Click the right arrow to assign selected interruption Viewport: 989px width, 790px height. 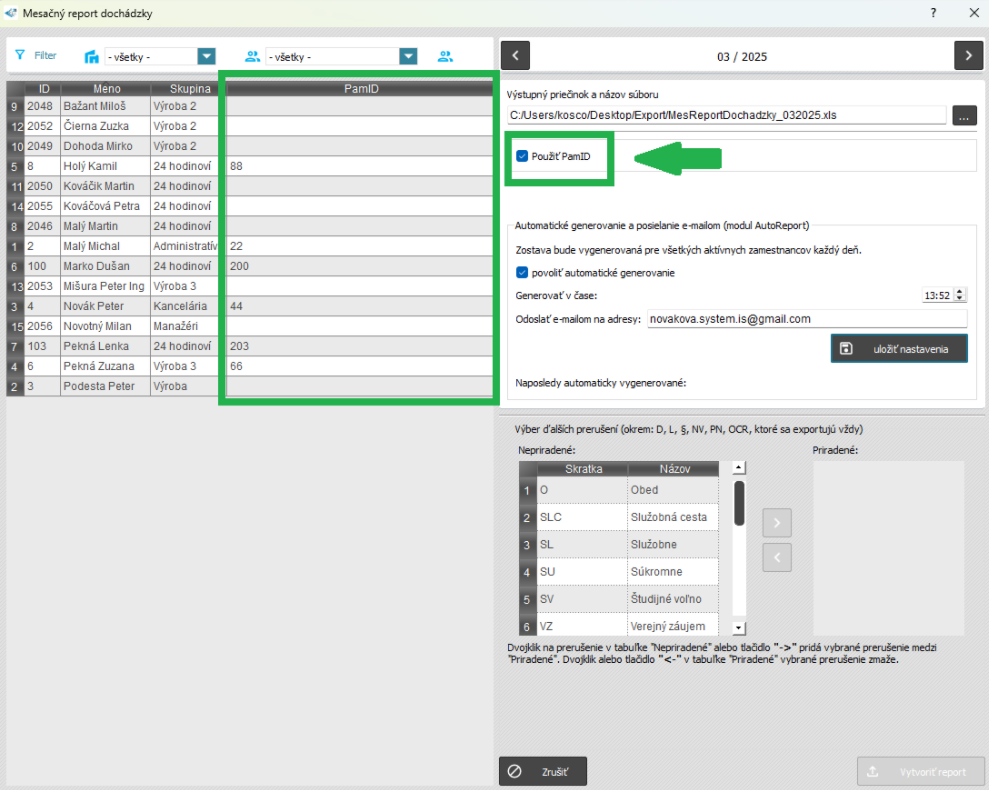tap(777, 522)
